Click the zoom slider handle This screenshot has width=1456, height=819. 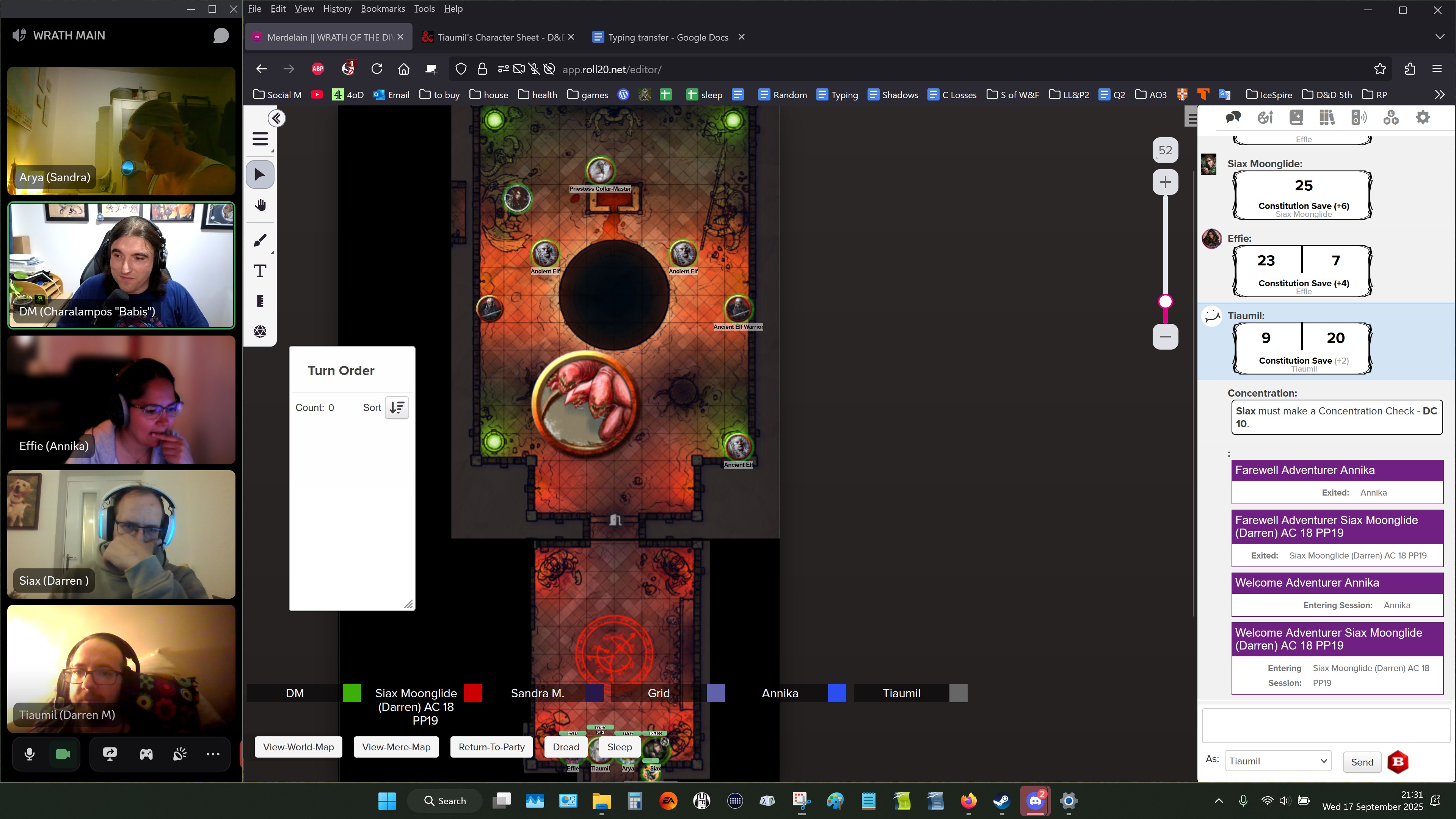[1166, 301]
